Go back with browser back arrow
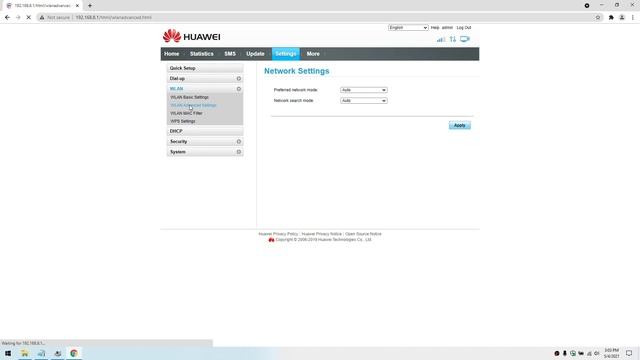The height and width of the screenshot is (360, 640). pyautogui.click(x=7, y=18)
